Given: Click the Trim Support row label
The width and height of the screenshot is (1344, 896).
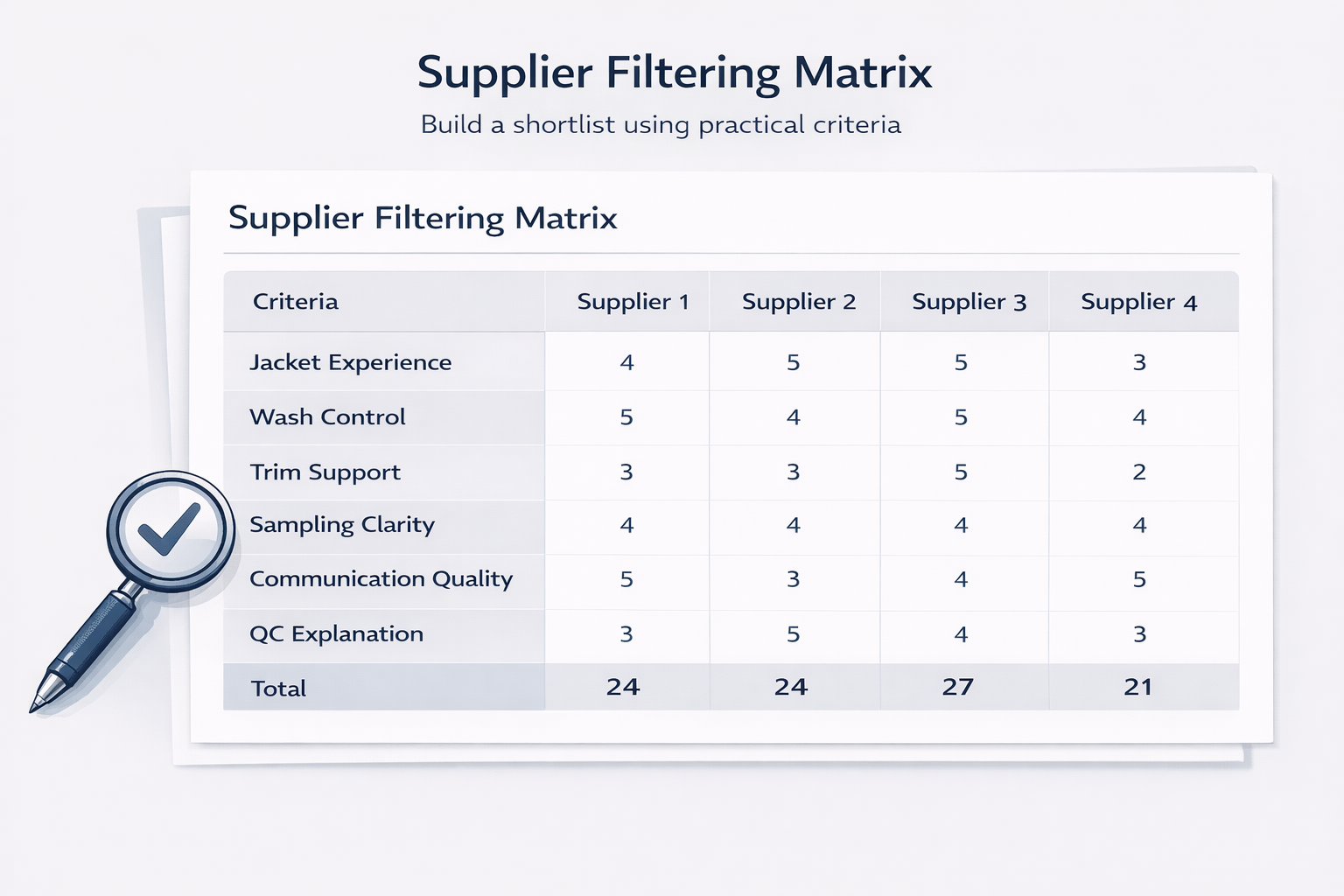Looking at the screenshot, I should click(x=325, y=472).
